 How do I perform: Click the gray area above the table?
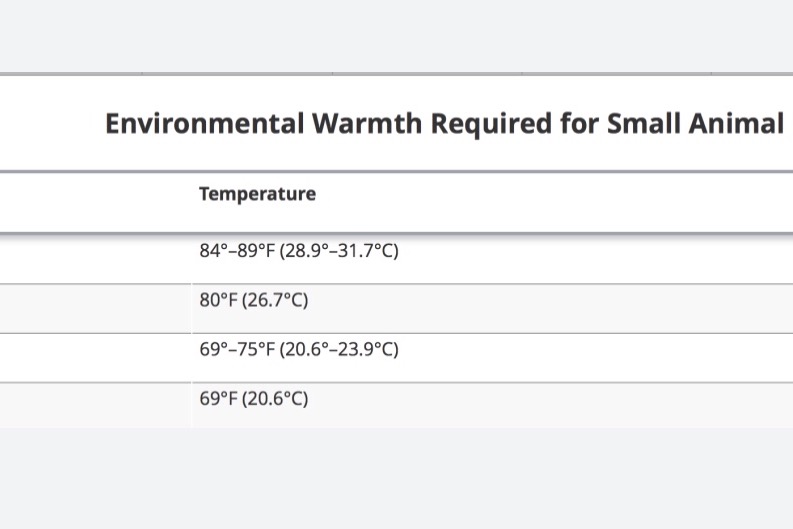[x=396, y=35]
